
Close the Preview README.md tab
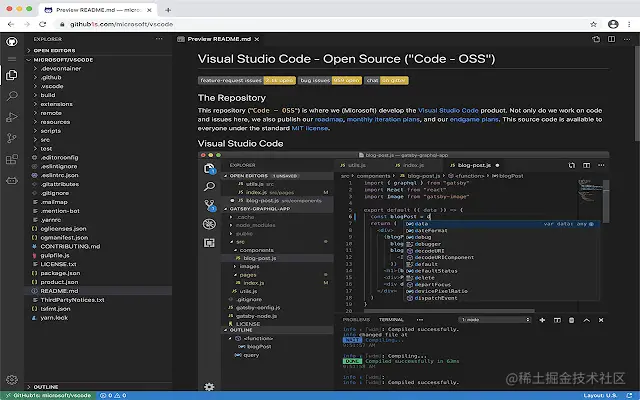[x=257, y=39]
